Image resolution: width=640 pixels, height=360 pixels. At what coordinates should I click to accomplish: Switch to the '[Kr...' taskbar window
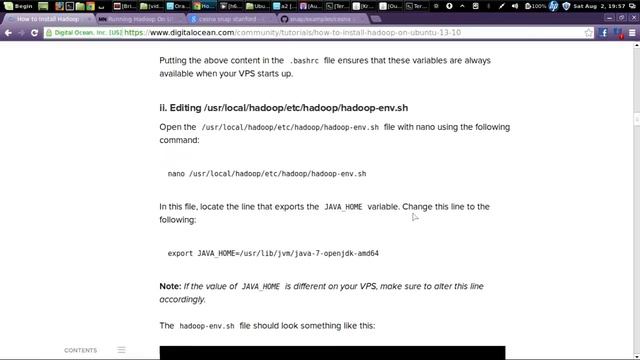tap(364, 6)
